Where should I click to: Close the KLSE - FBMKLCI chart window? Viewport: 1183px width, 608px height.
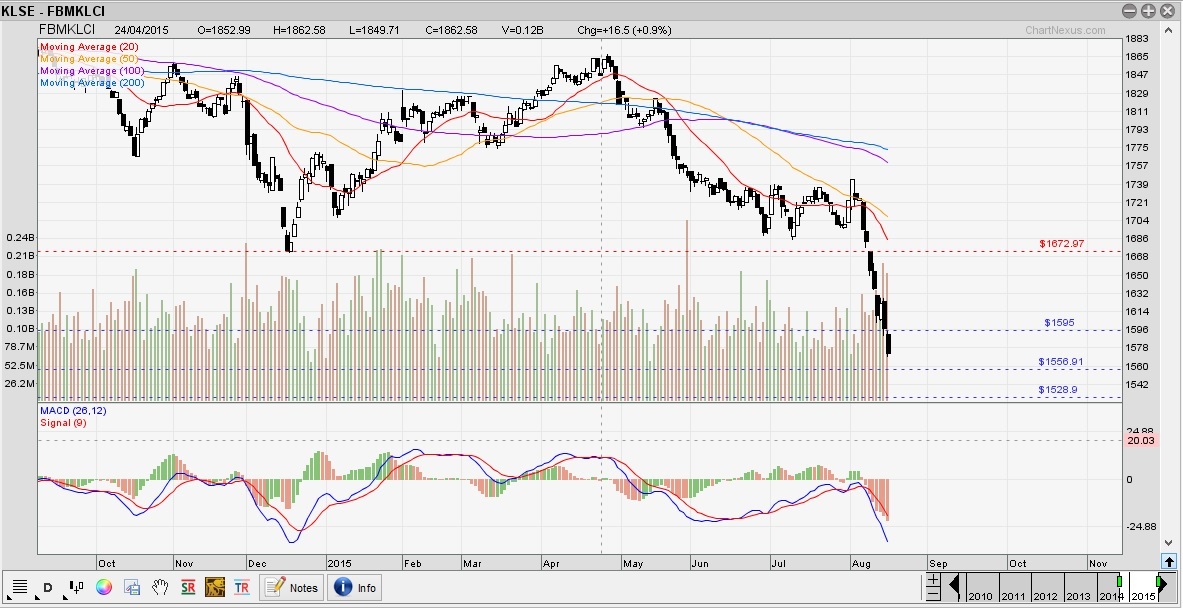pos(1167,11)
